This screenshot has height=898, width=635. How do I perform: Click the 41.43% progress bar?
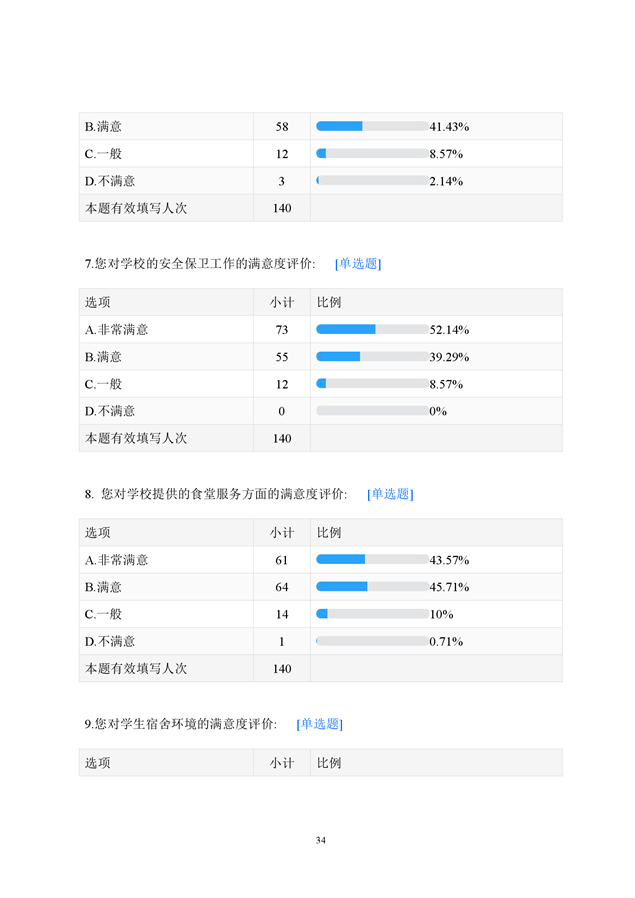pyautogui.click(x=372, y=127)
